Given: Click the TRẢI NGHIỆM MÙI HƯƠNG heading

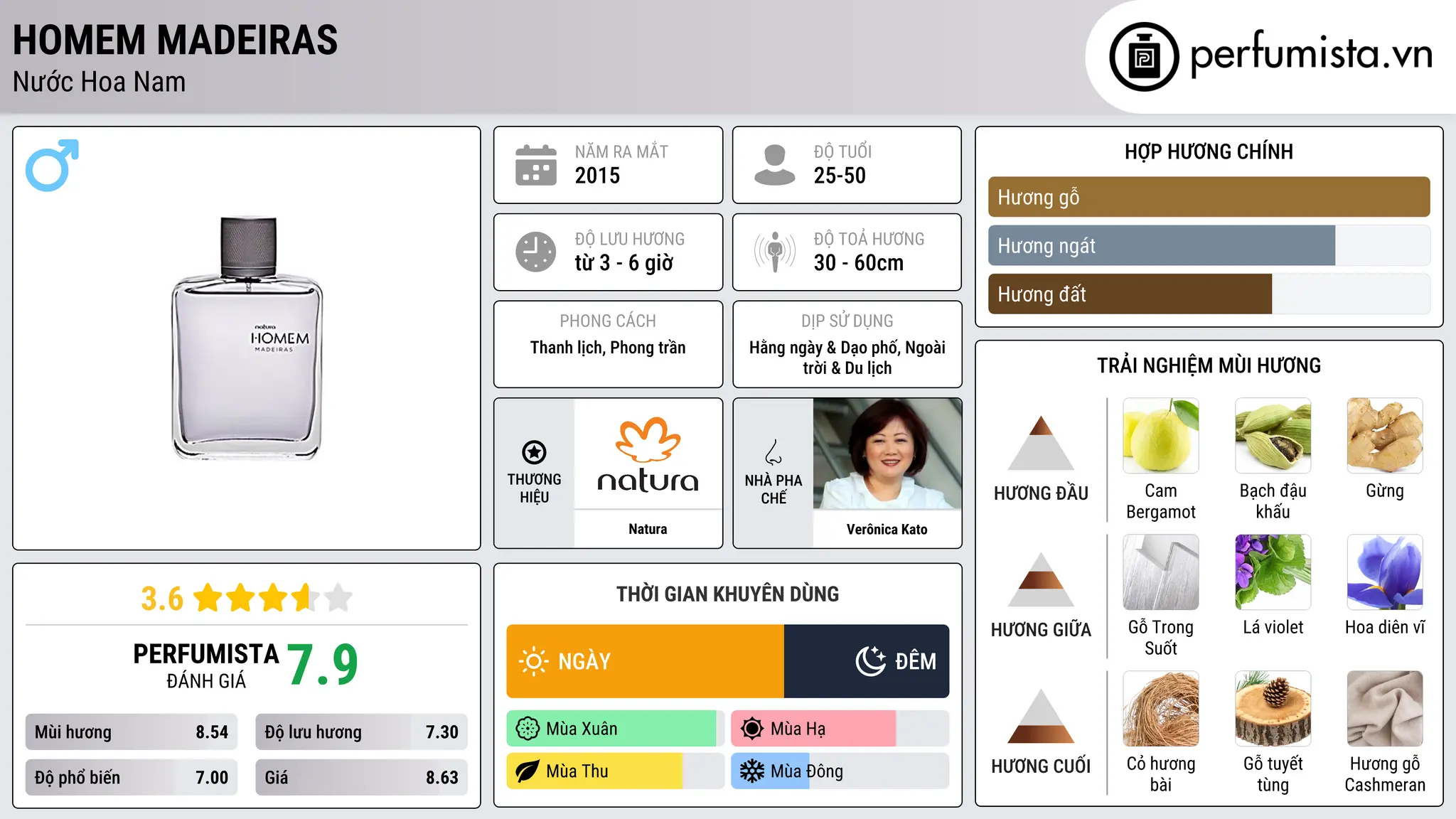Looking at the screenshot, I should pyautogui.click(x=1209, y=365).
